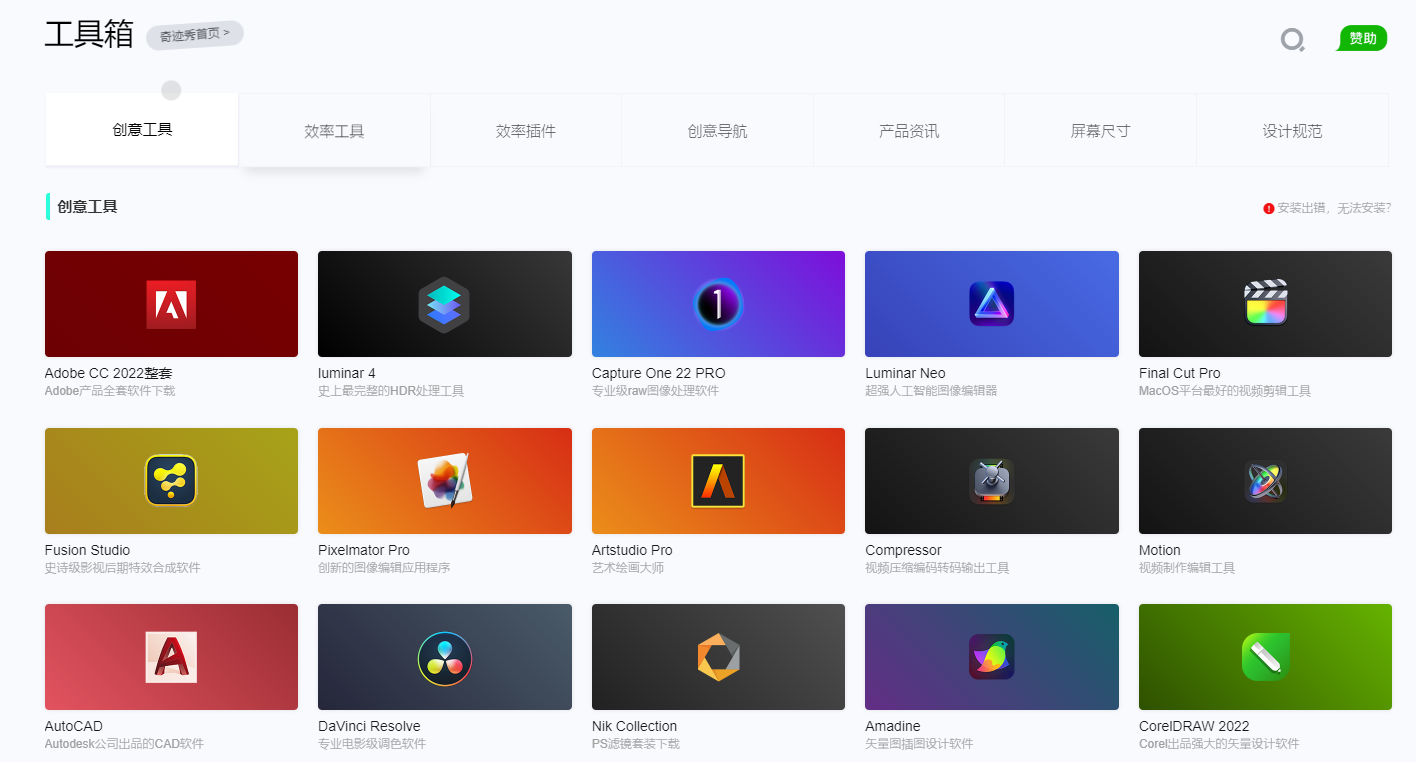The image size is (1416, 762).
Task: Open the Amadine title link
Action: pyautogui.click(x=893, y=726)
